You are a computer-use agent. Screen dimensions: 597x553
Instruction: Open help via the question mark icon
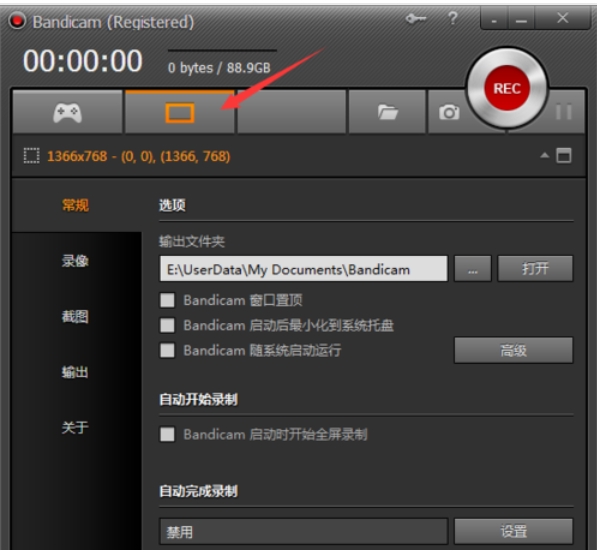pyautogui.click(x=452, y=18)
